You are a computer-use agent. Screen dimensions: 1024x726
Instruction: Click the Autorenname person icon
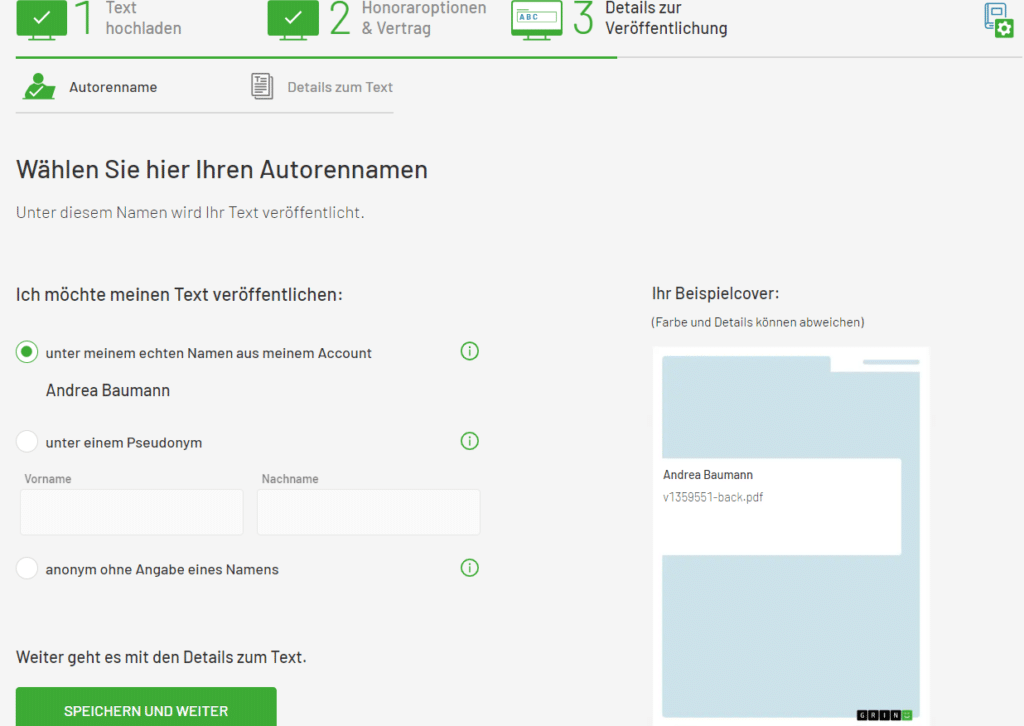(39, 87)
